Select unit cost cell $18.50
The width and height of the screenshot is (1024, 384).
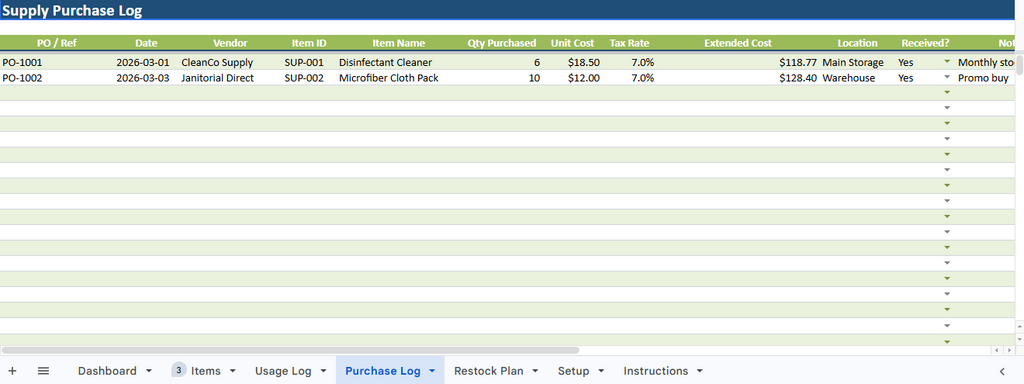point(584,63)
